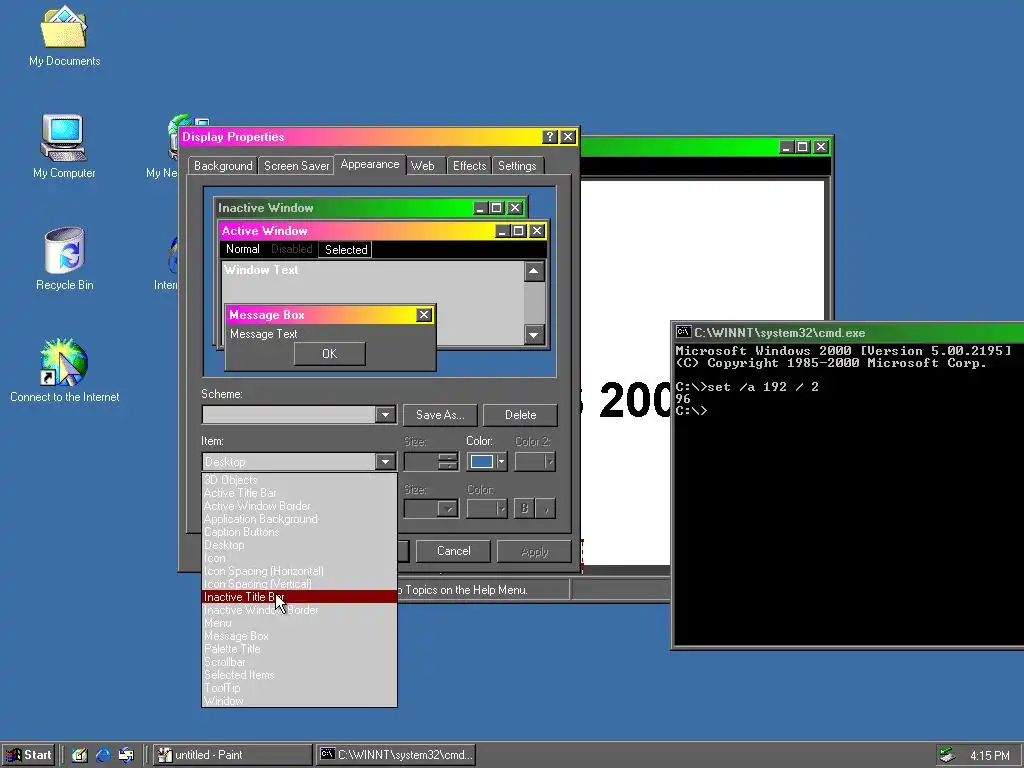The width and height of the screenshot is (1024, 768).
Task: Choose Active Window Border from list
Action: (x=299, y=506)
